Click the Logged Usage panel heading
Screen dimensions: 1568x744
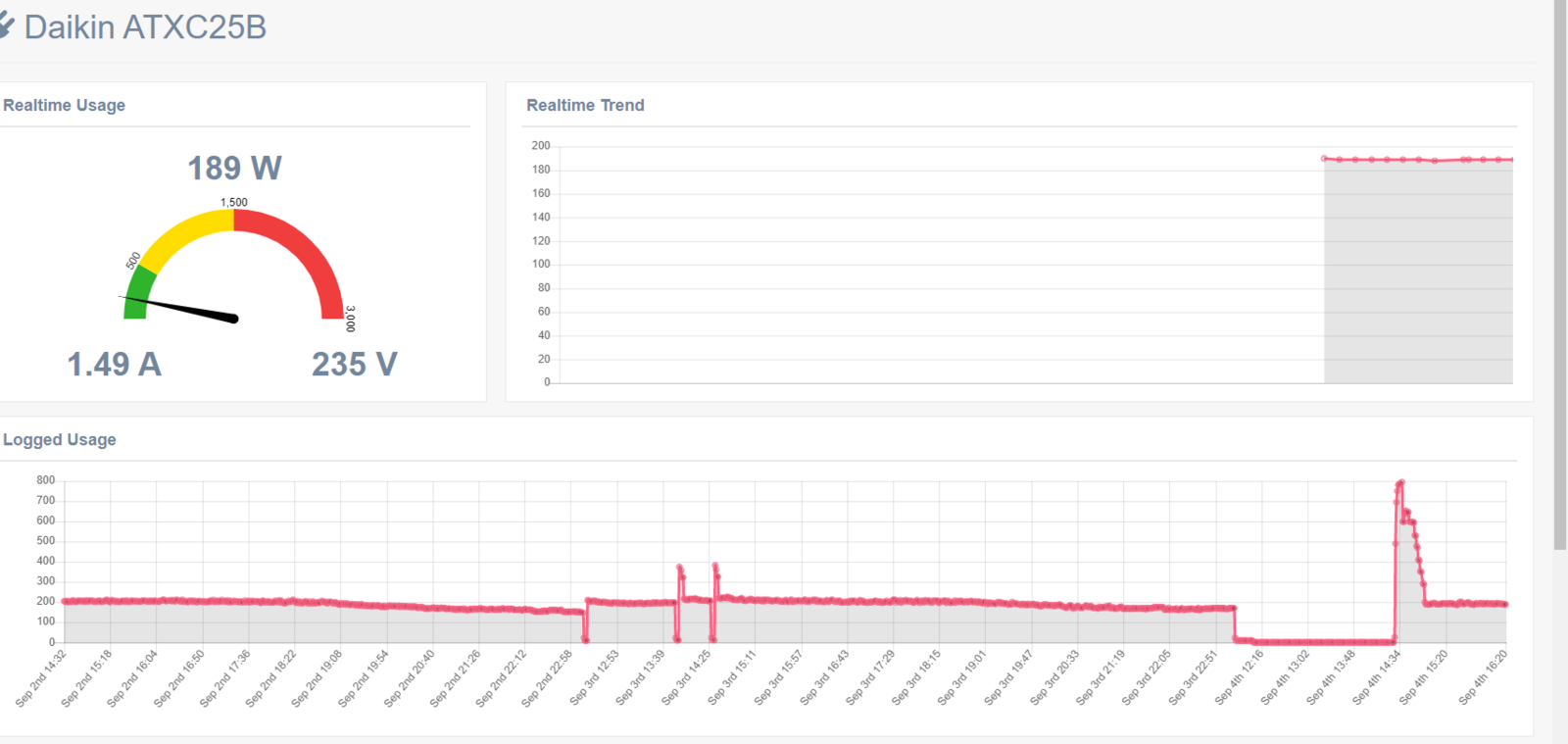[60, 440]
